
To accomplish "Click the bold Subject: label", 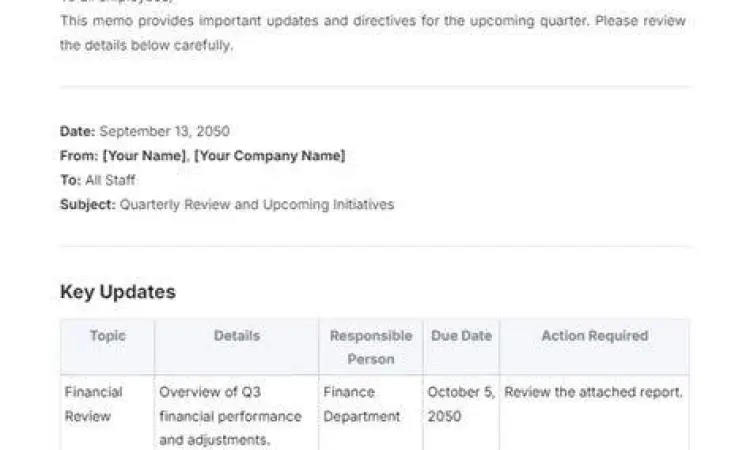I will (88, 205).
